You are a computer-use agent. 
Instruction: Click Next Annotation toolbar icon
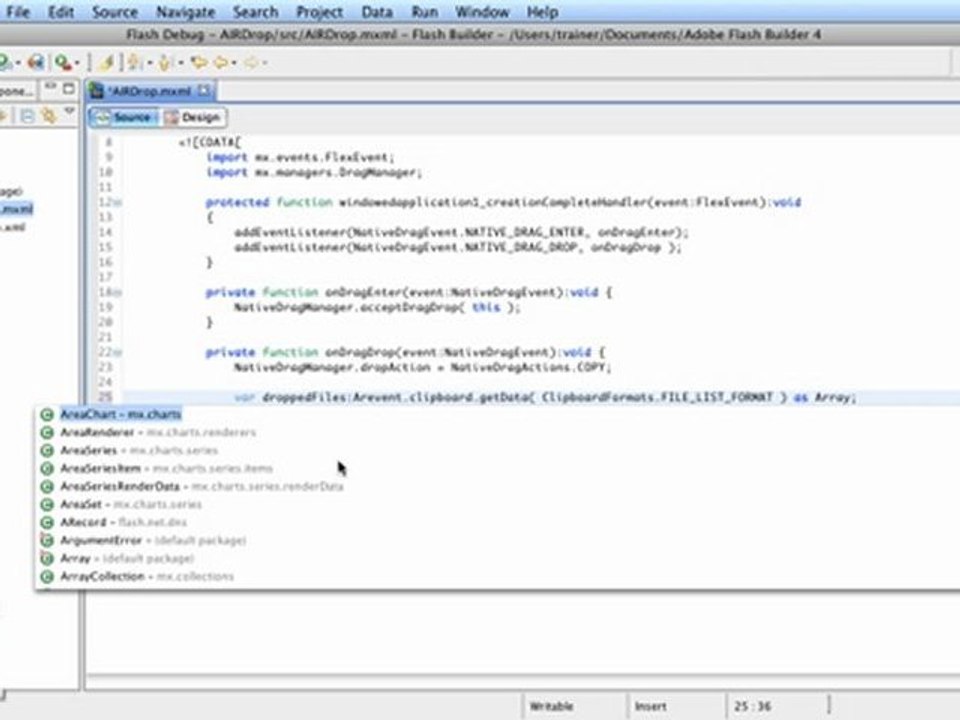[135, 62]
